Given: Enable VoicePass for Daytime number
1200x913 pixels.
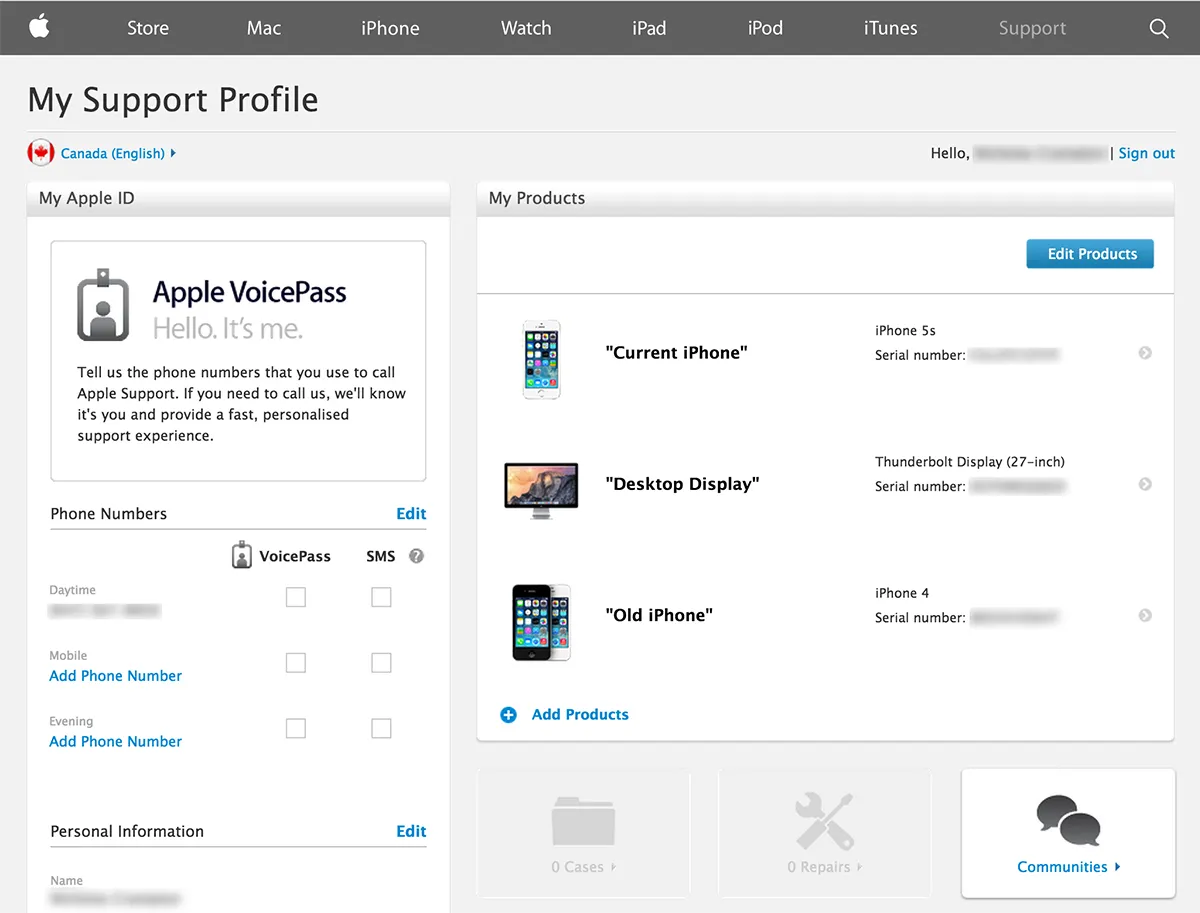Looking at the screenshot, I should (x=296, y=597).
